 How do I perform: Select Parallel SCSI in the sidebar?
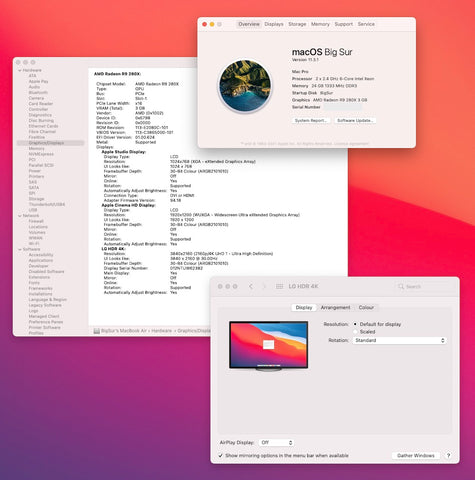pos(41,165)
